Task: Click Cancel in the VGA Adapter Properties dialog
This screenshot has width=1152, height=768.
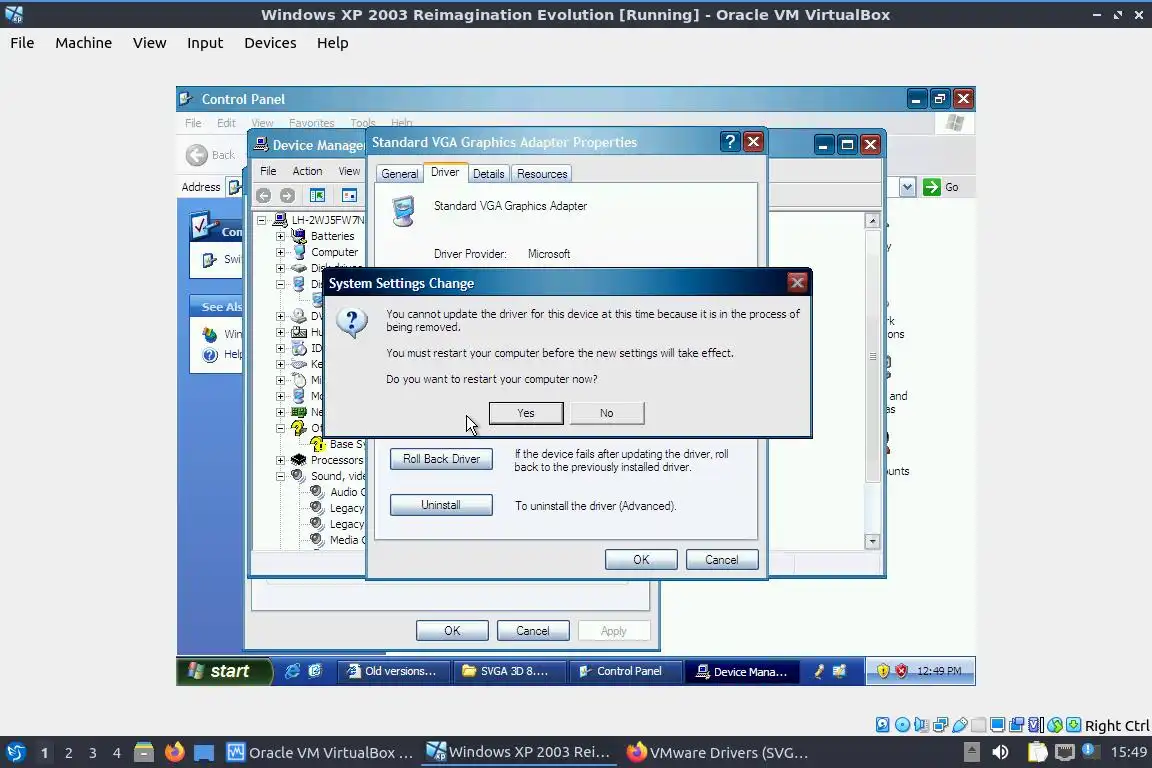Action: click(722, 560)
